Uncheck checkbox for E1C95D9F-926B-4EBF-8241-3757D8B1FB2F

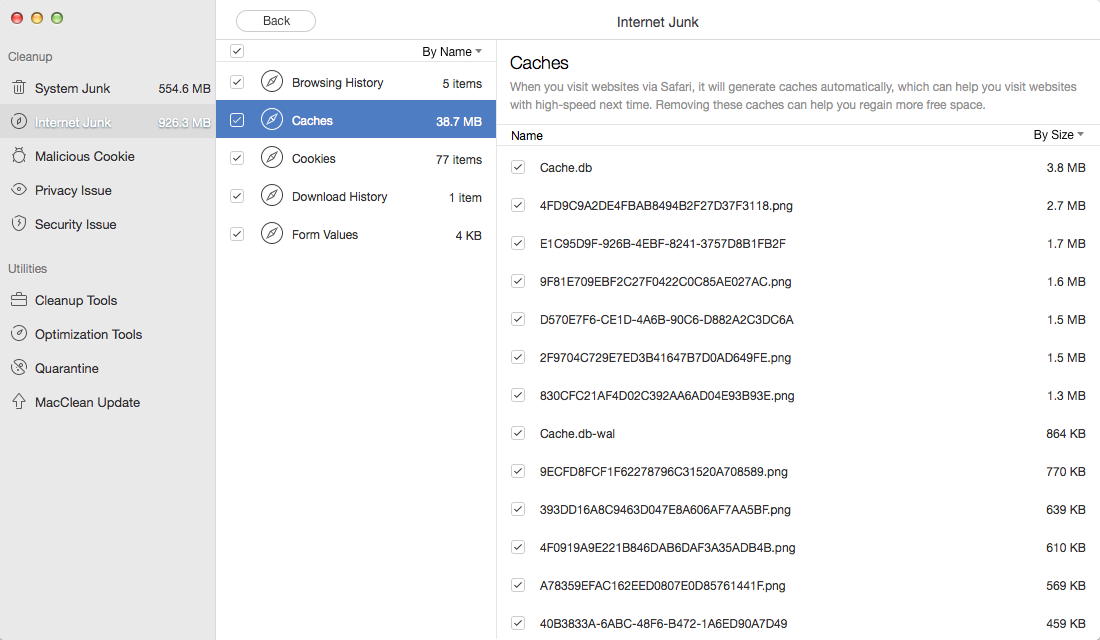518,243
